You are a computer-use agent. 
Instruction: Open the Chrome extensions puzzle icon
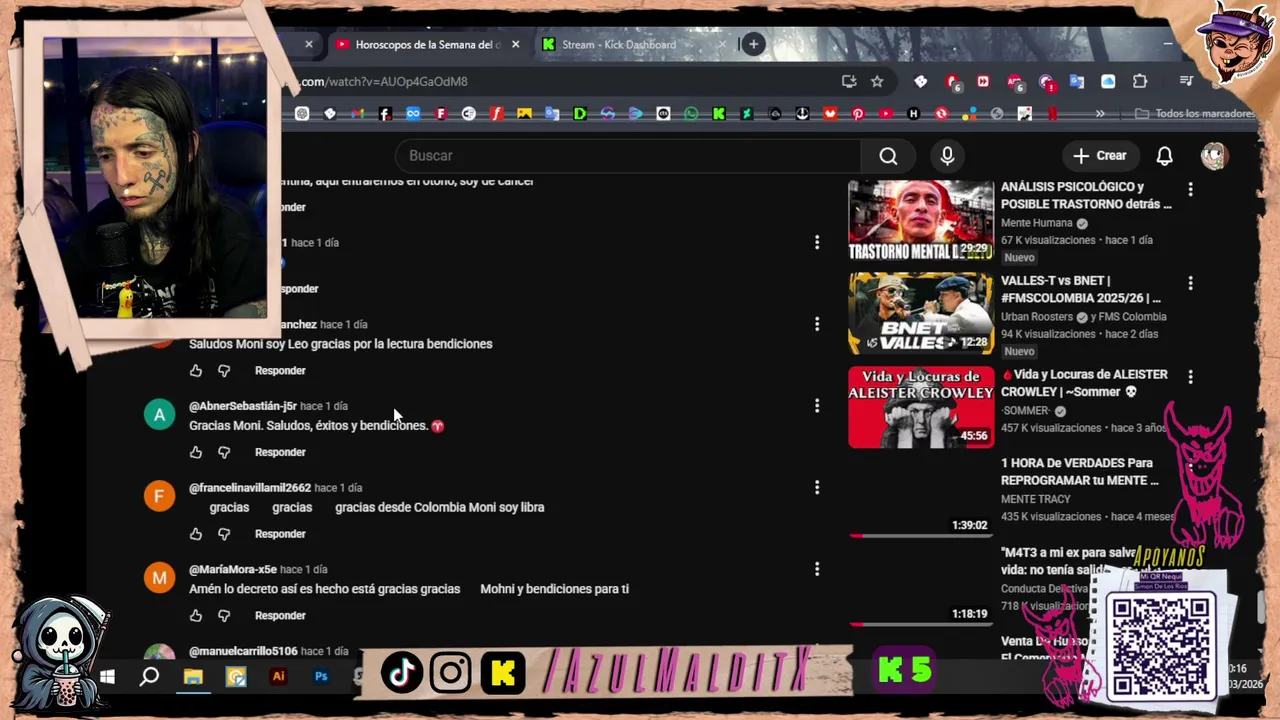[1140, 81]
